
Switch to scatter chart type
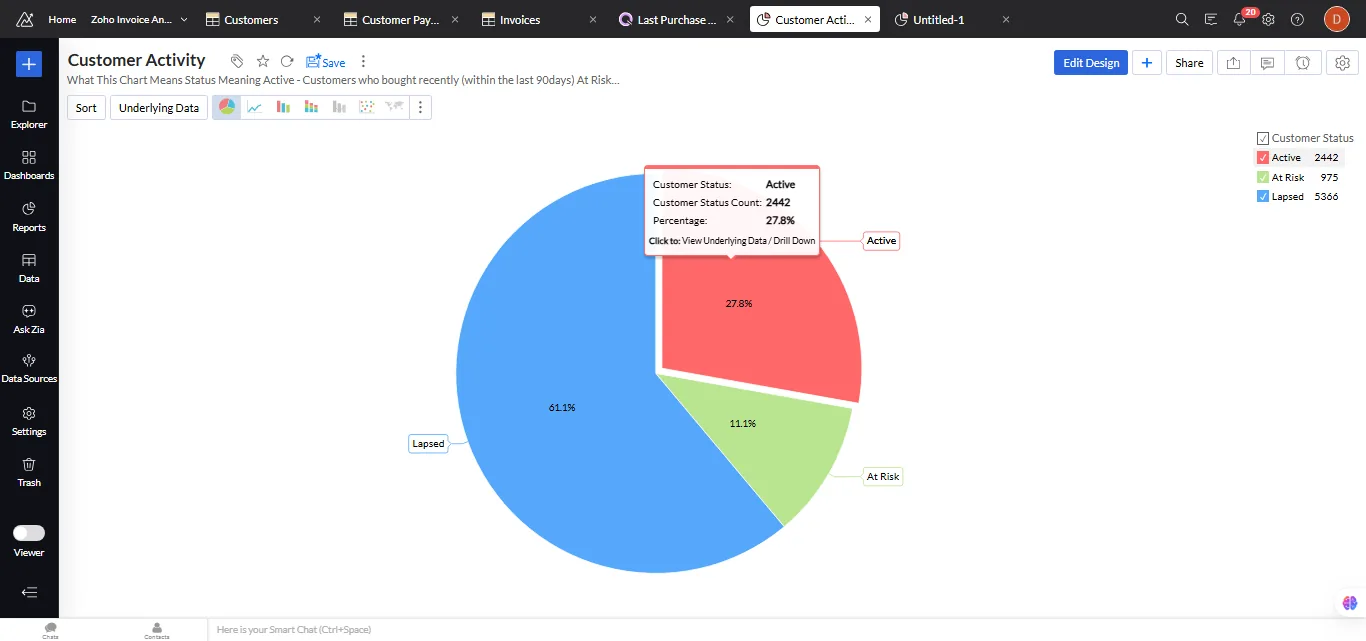(x=367, y=107)
